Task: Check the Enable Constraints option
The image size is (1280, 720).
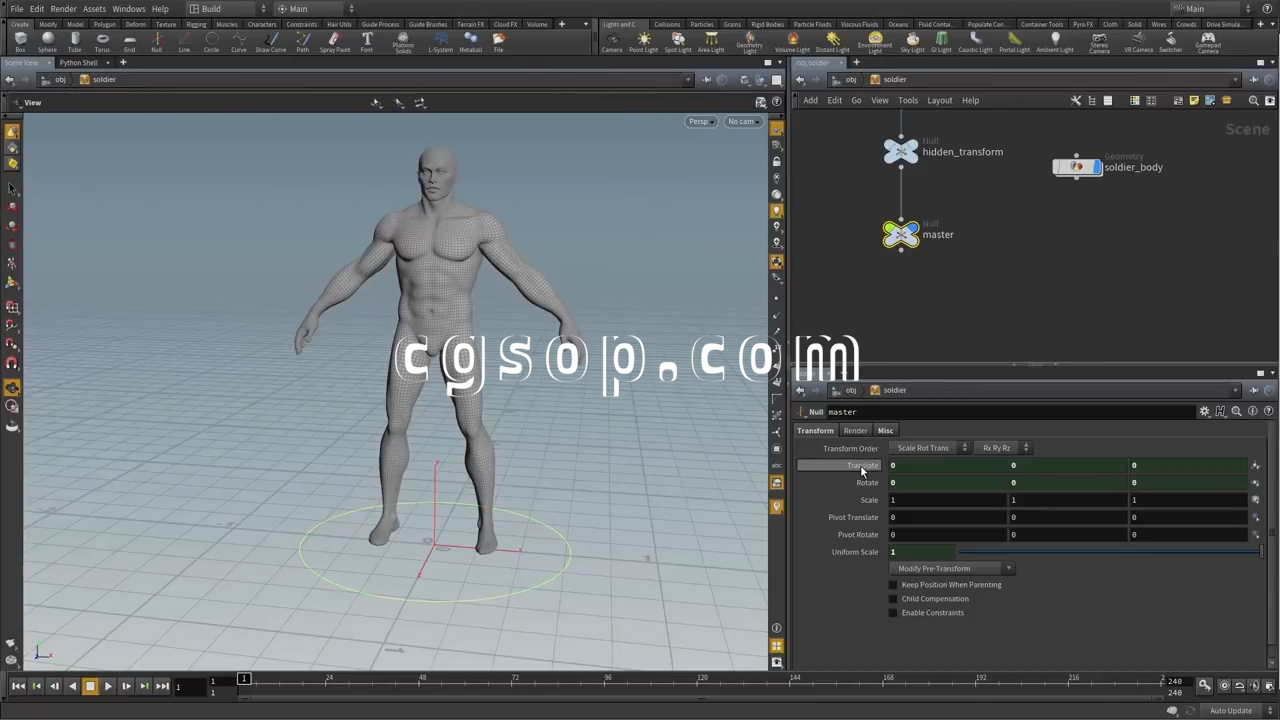Action: click(x=893, y=613)
